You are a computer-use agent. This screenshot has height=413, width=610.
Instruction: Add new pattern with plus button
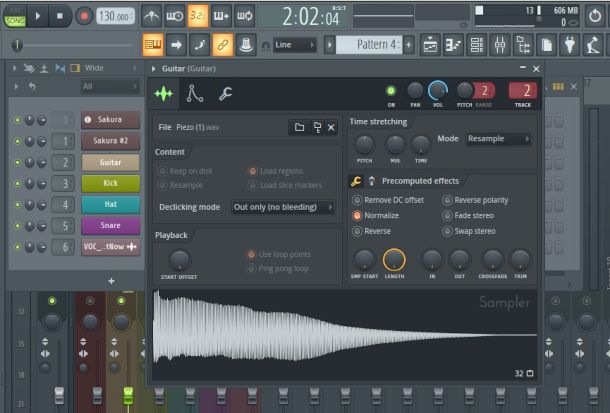[408, 45]
